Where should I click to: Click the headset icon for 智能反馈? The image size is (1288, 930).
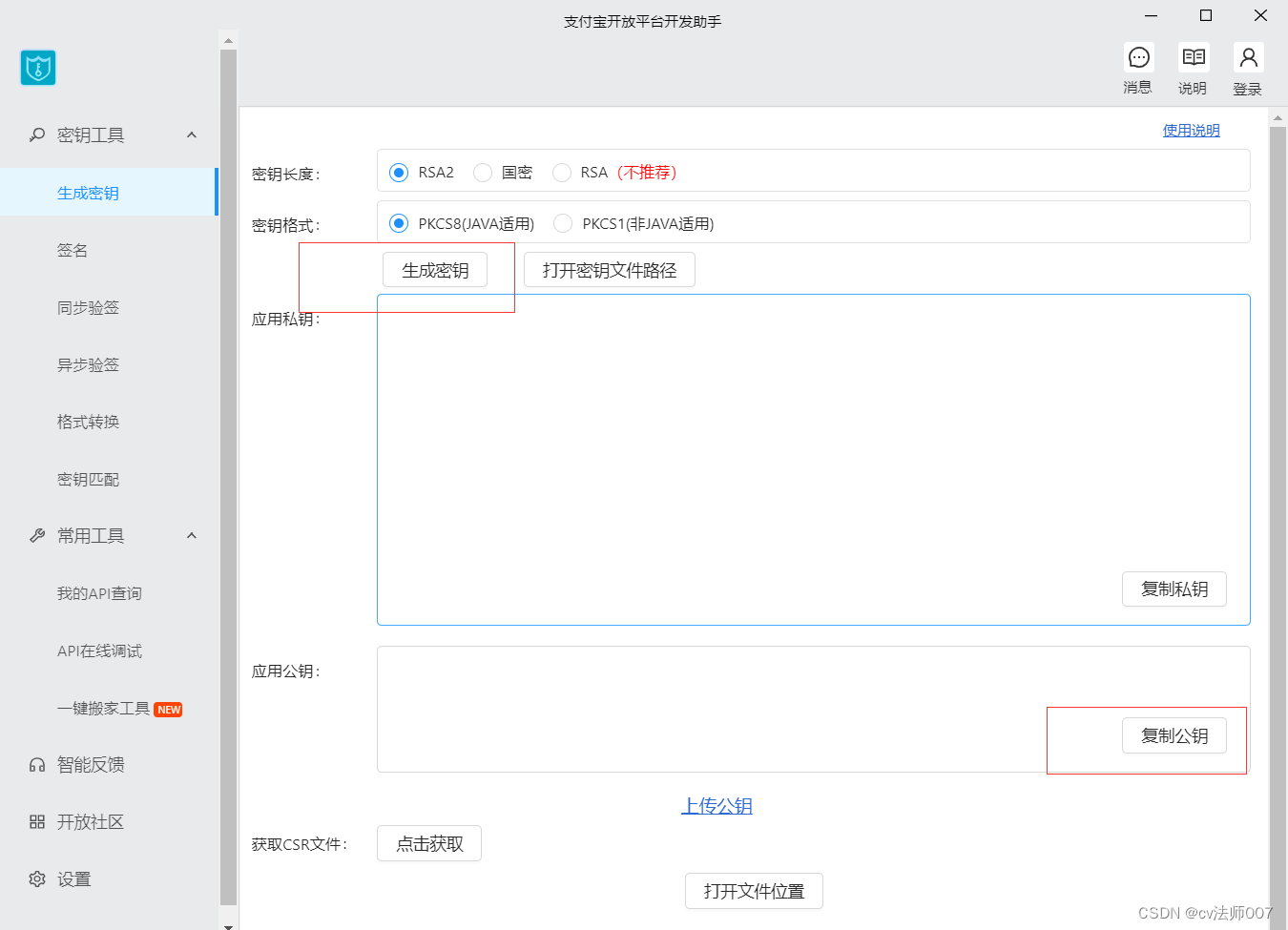[x=37, y=765]
